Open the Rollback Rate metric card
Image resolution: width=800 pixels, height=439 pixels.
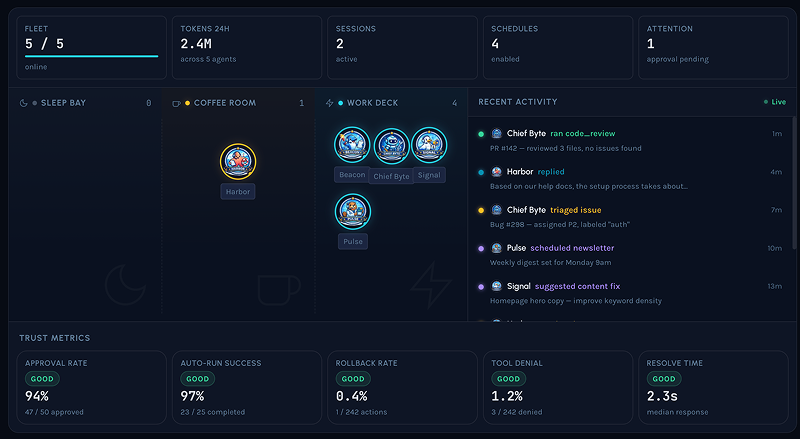[402, 387]
